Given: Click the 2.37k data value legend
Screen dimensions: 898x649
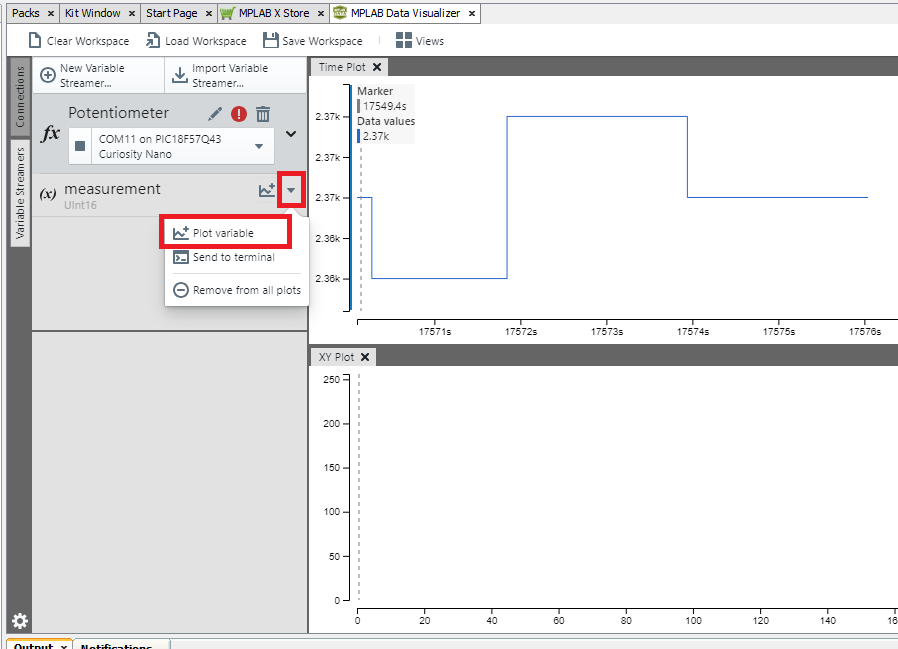Looking at the screenshot, I should click(376, 136).
